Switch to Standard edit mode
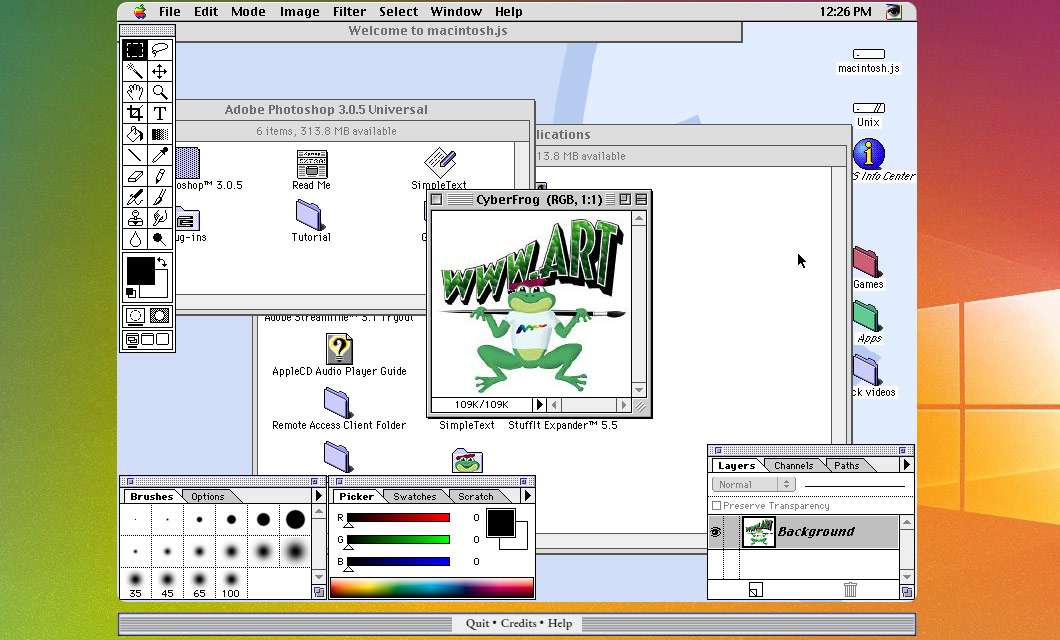 tap(135, 316)
